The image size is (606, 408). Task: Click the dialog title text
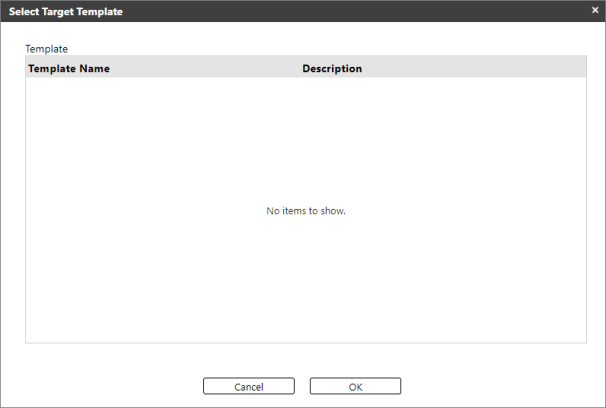point(66,11)
